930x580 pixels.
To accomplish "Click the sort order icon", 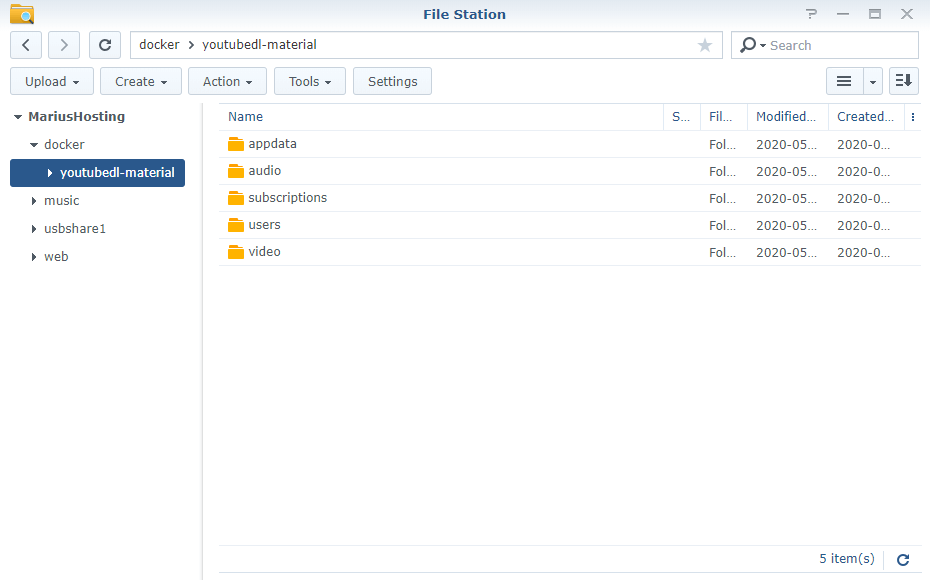I will [903, 81].
